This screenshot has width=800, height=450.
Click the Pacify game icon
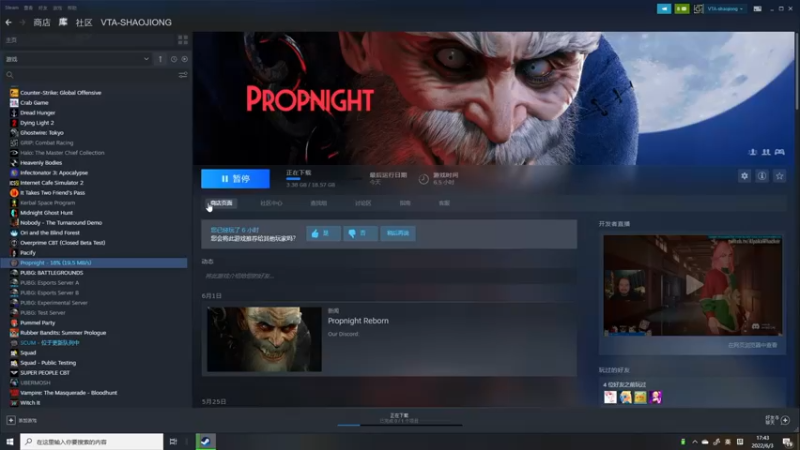click(x=14, y=253)
